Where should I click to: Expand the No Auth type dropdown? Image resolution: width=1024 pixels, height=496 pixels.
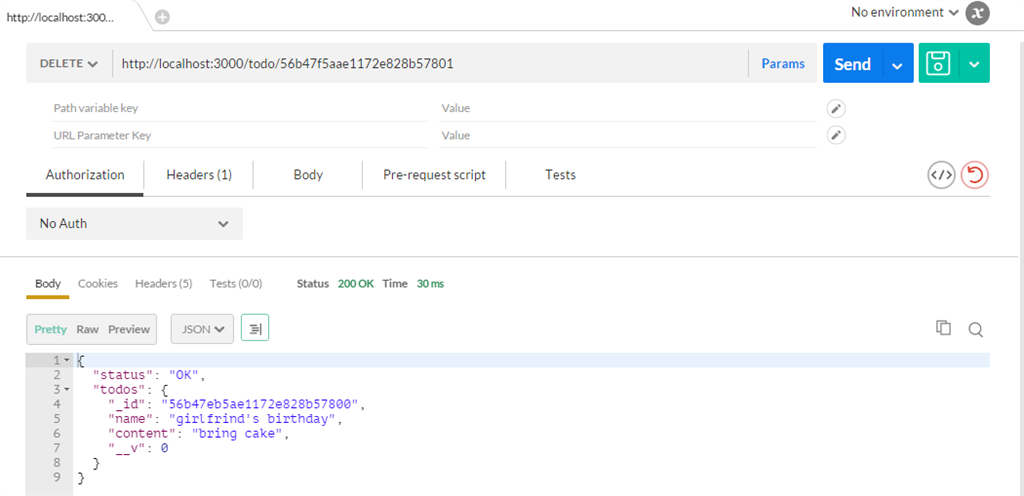coord(134,224)
